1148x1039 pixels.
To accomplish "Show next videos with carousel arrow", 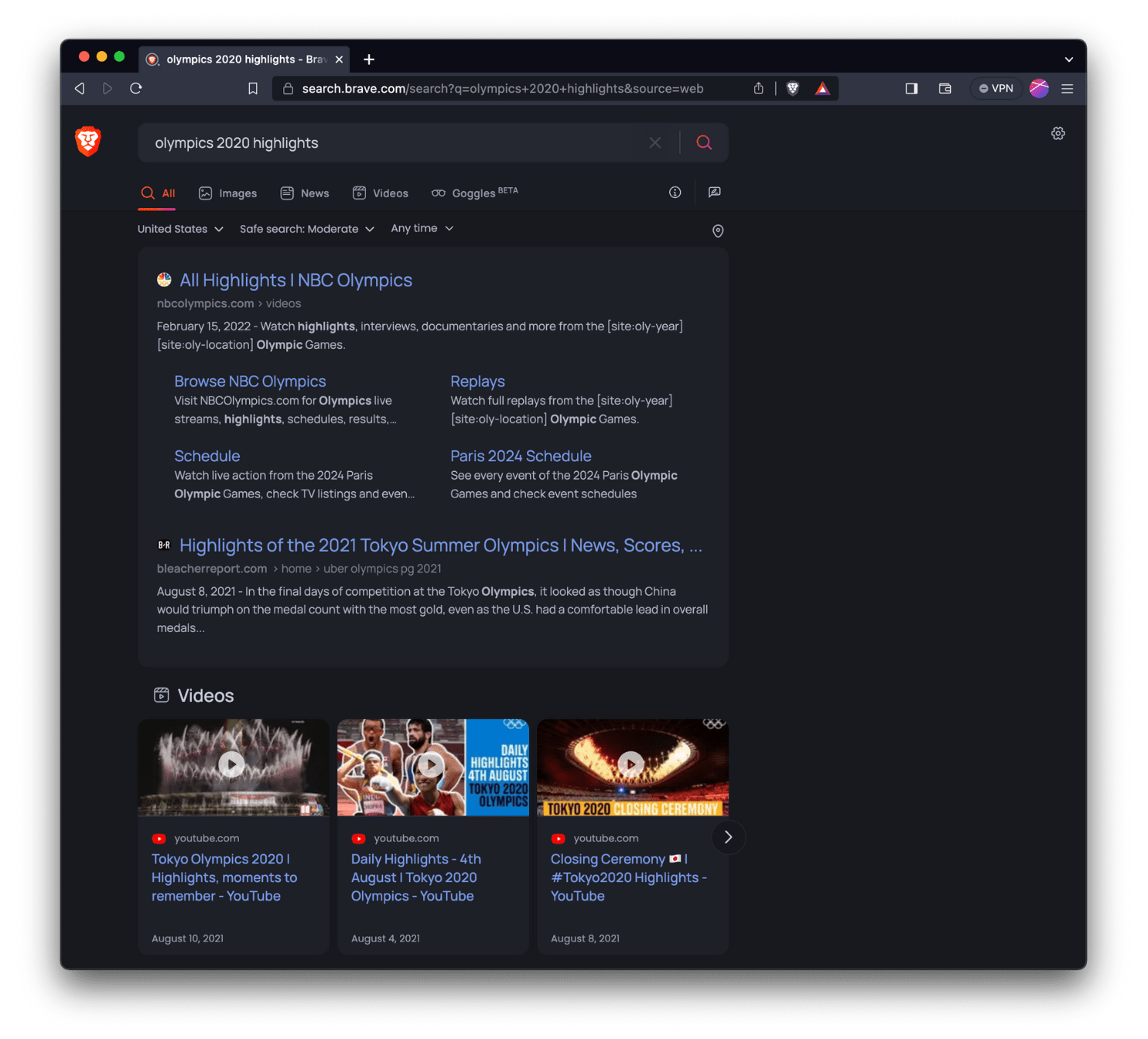I will [728, 838].
